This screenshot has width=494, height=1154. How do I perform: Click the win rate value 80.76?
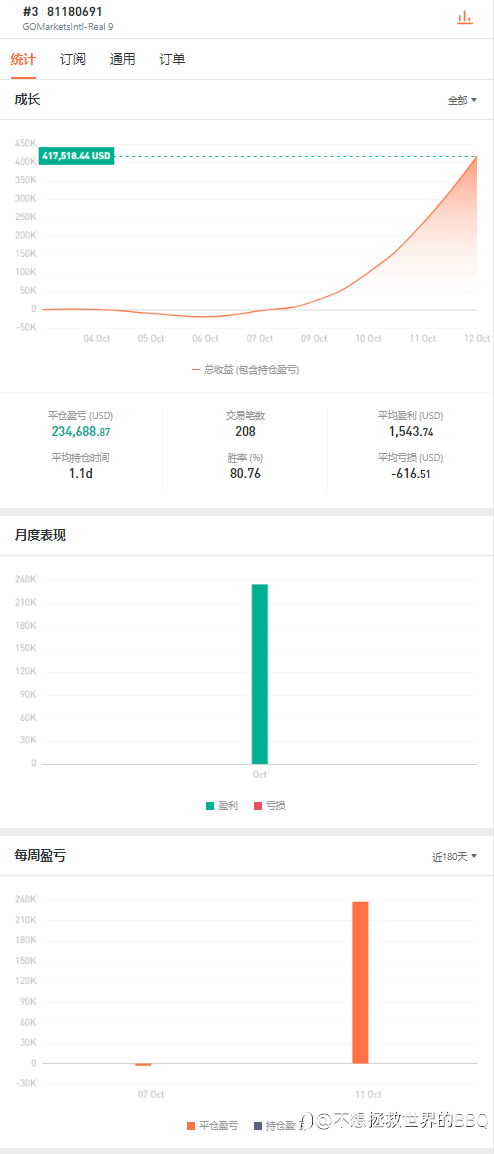click(x=245, y=473)
